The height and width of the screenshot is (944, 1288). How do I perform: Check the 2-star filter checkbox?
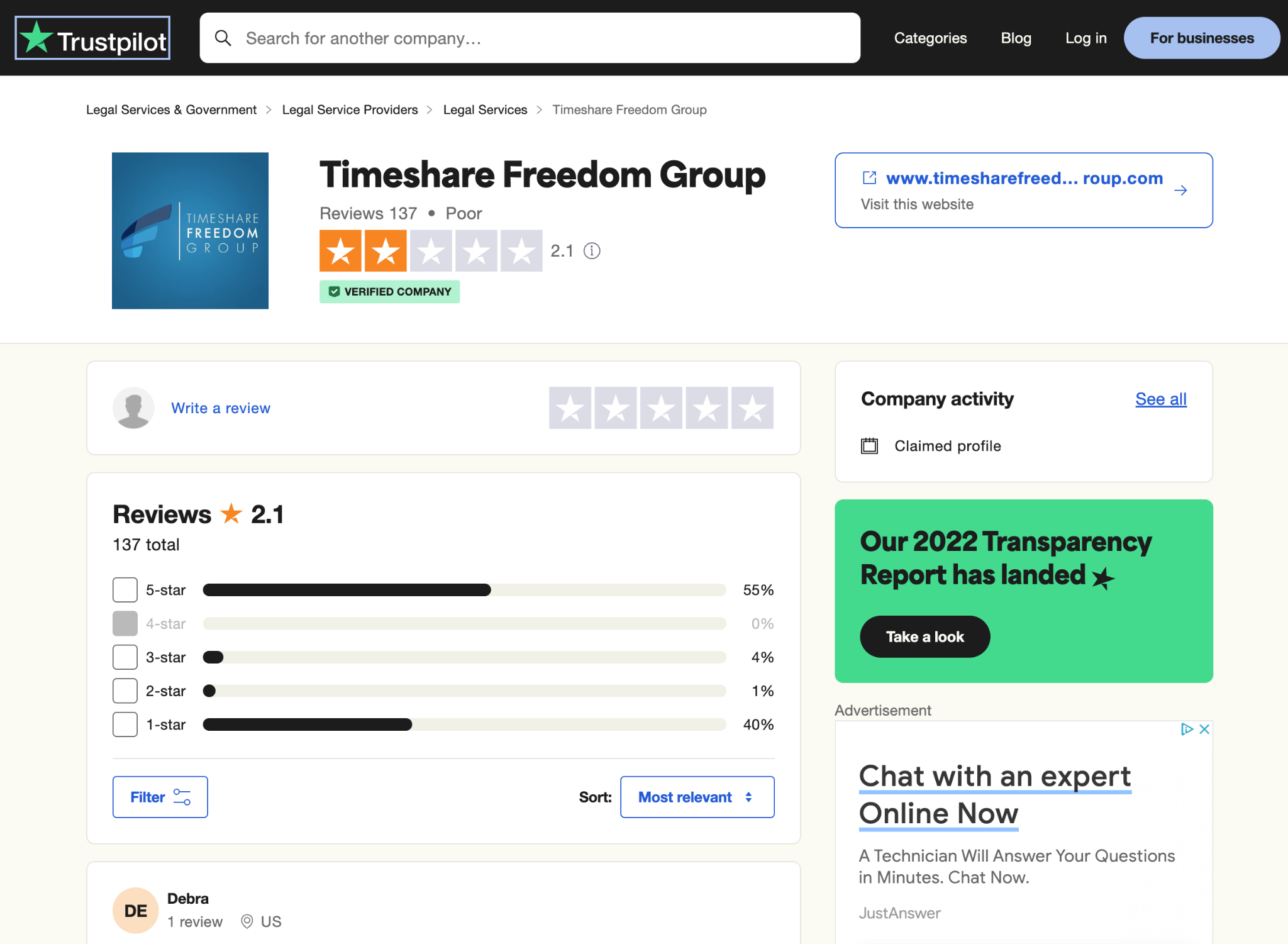[x=125, y=691]
